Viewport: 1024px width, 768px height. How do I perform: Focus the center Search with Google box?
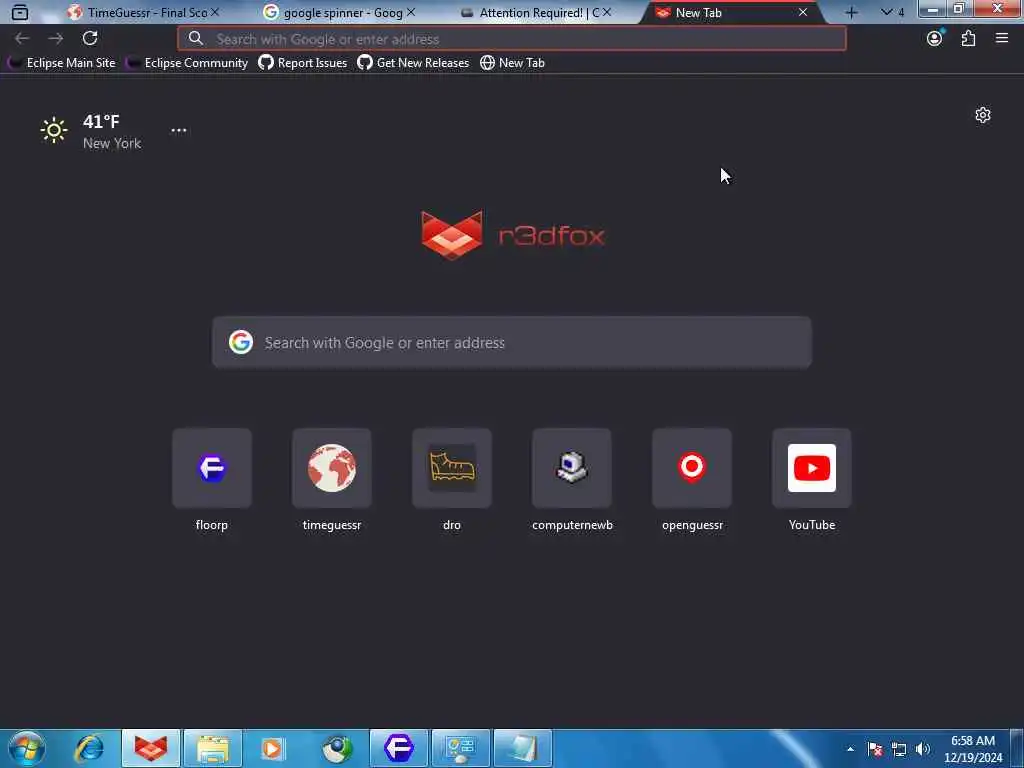click(512, 343)
